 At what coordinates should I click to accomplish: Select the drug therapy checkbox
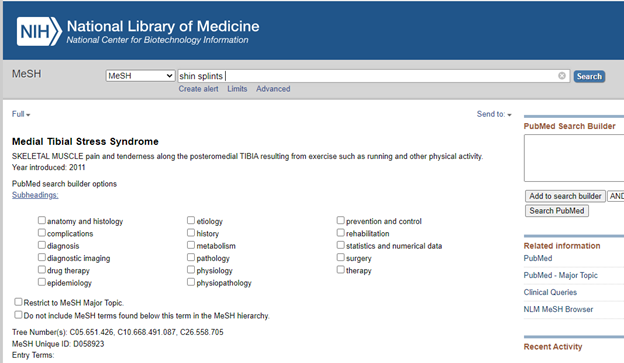(x=42, y=269)
